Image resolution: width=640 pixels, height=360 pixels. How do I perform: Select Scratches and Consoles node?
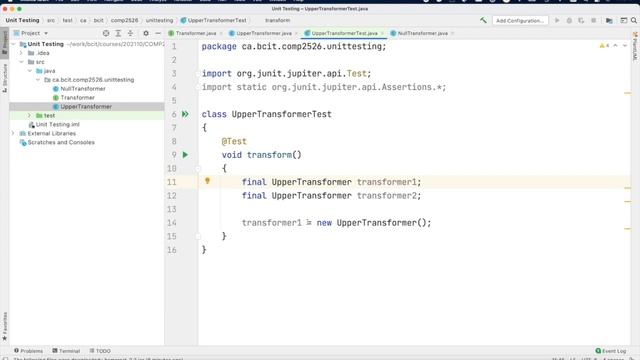pos(61,142)
